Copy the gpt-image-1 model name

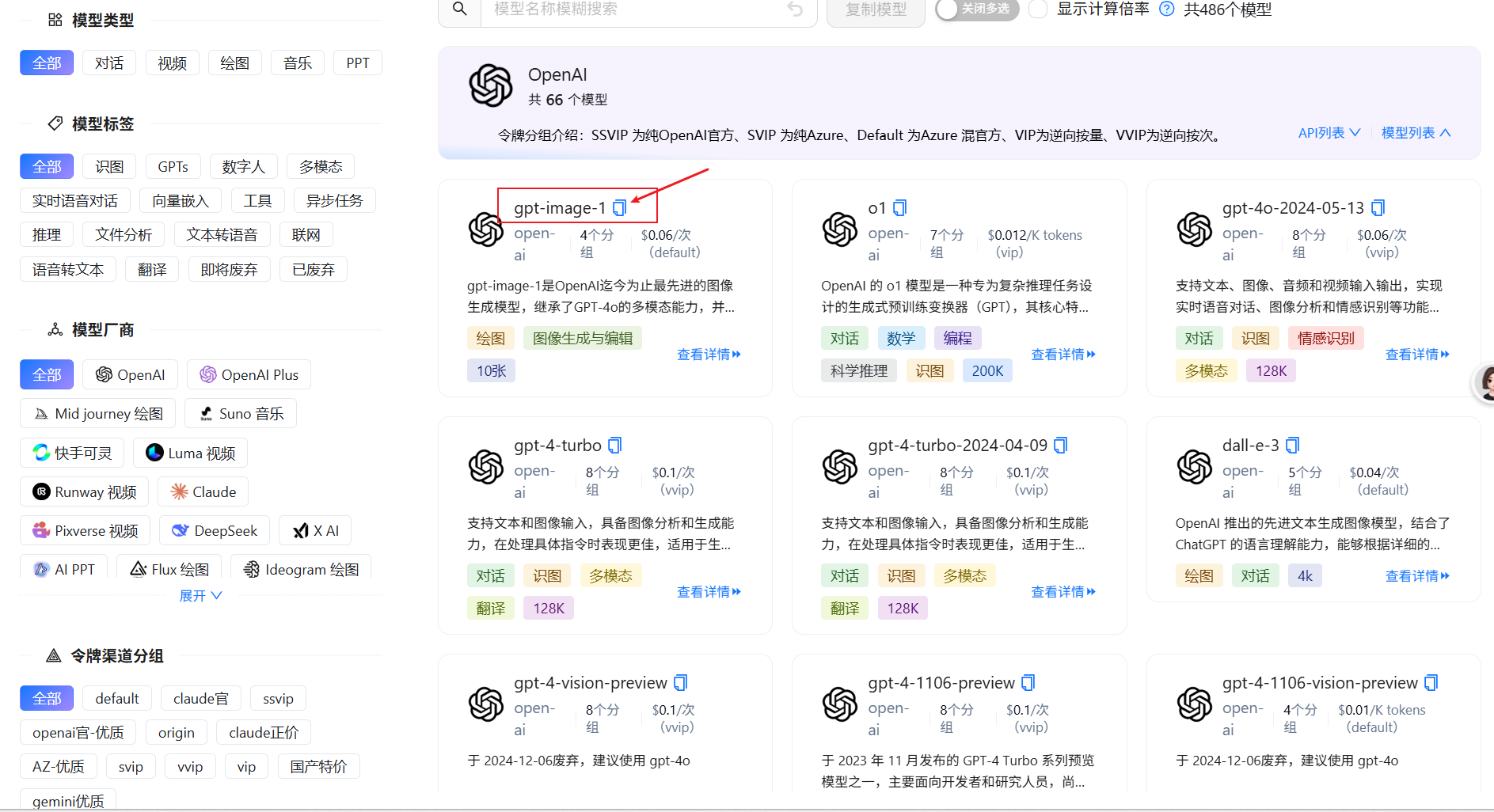point(619,208)
